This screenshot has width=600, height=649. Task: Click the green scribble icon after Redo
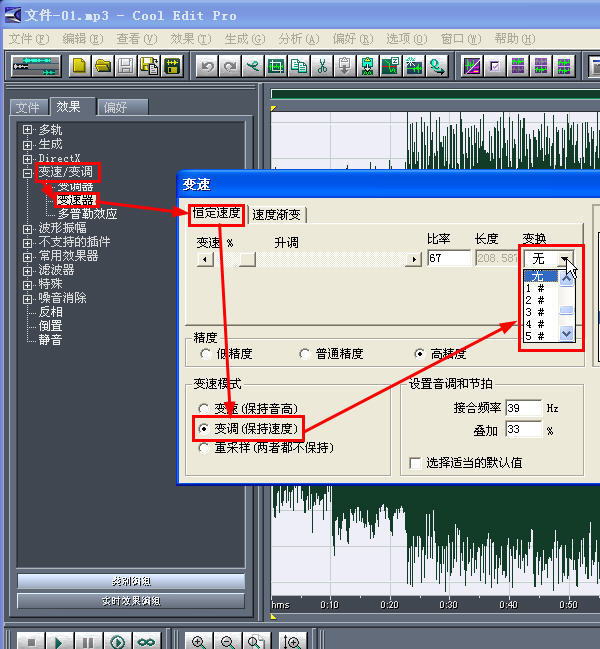coord(253,66)
